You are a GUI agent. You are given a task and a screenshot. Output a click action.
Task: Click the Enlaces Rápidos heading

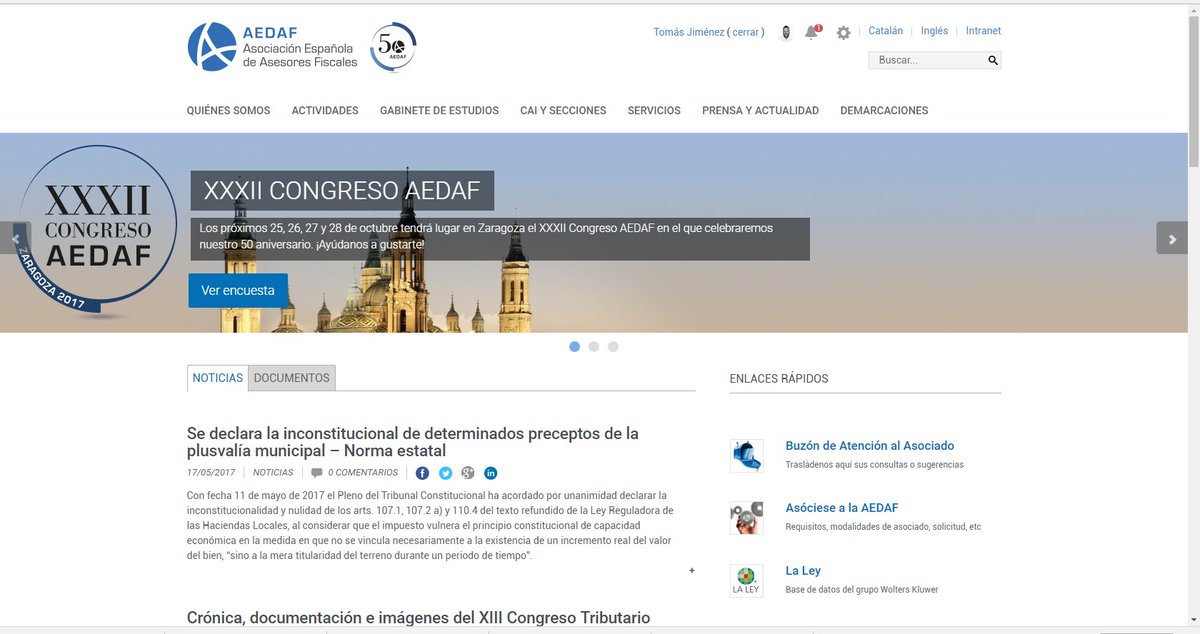tap(779, 379)
